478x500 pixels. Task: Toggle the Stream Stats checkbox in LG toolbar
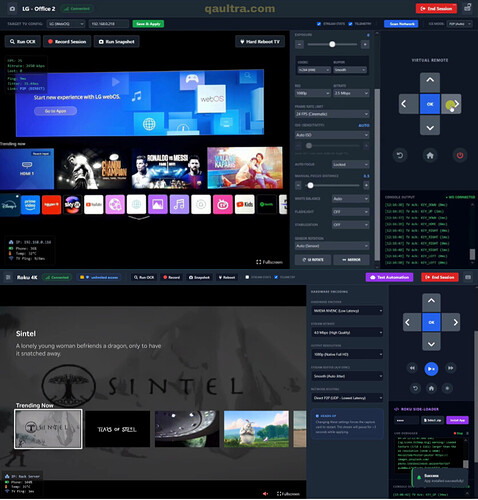319,24
